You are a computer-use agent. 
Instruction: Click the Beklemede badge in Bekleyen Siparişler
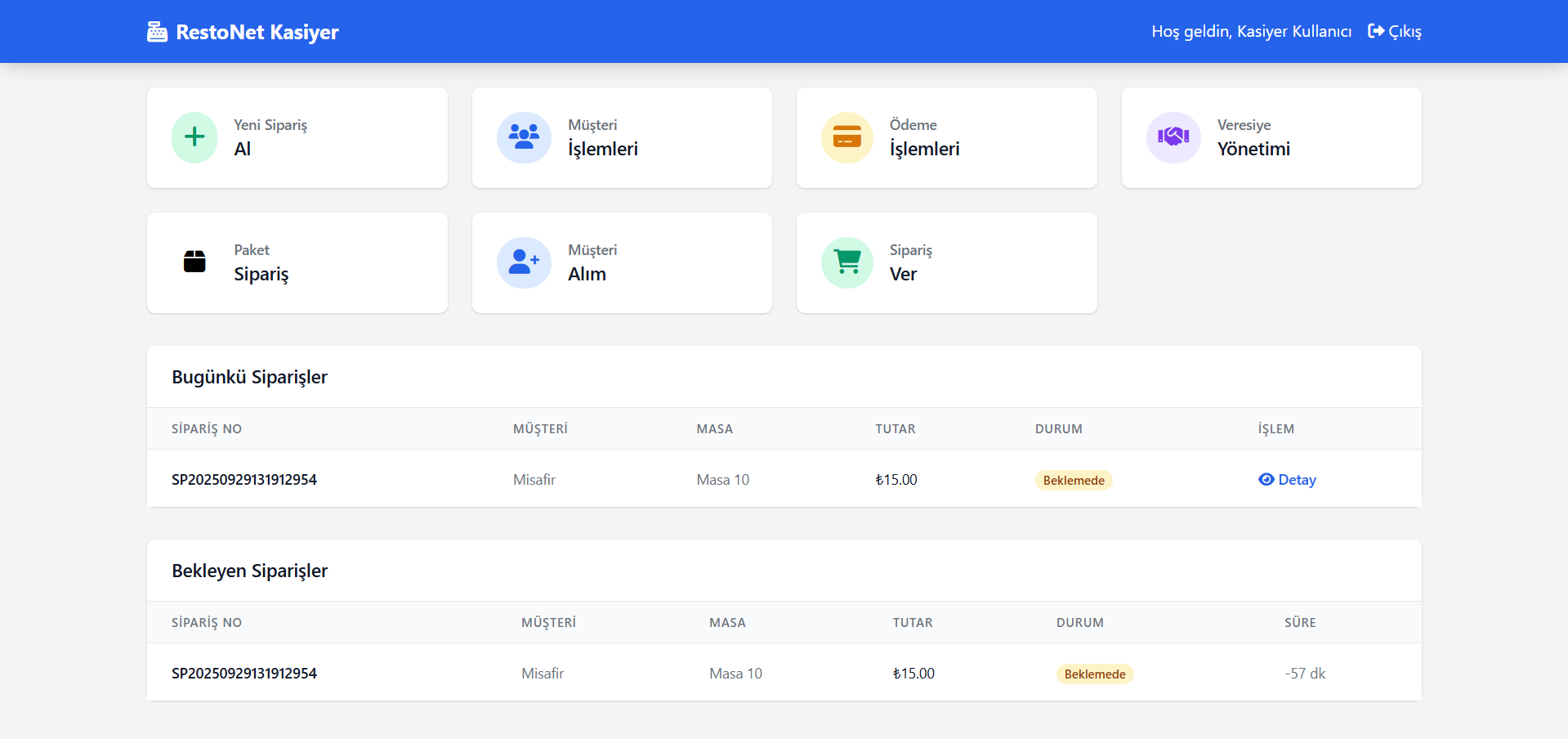[1094, 674]
